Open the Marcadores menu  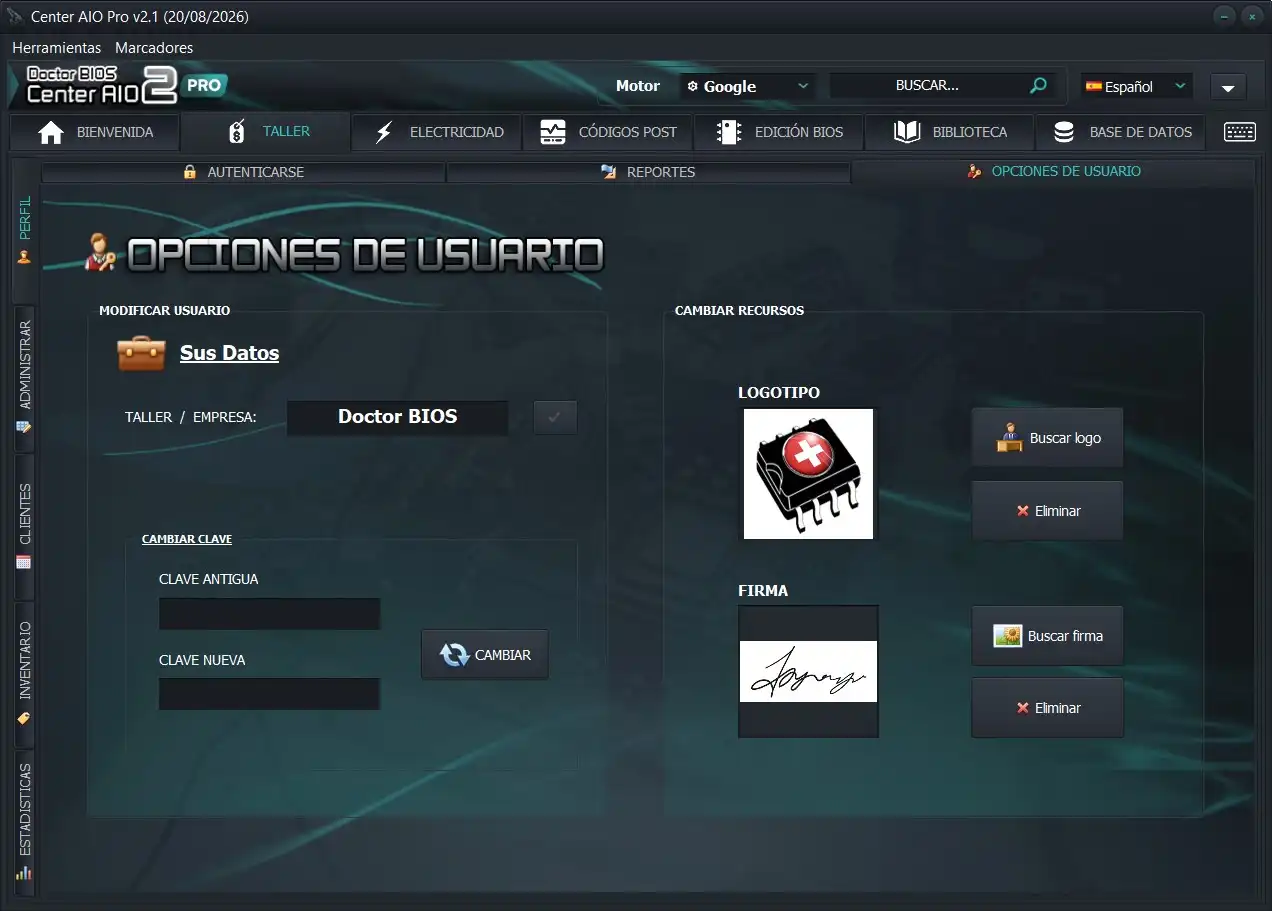[154, 47]
